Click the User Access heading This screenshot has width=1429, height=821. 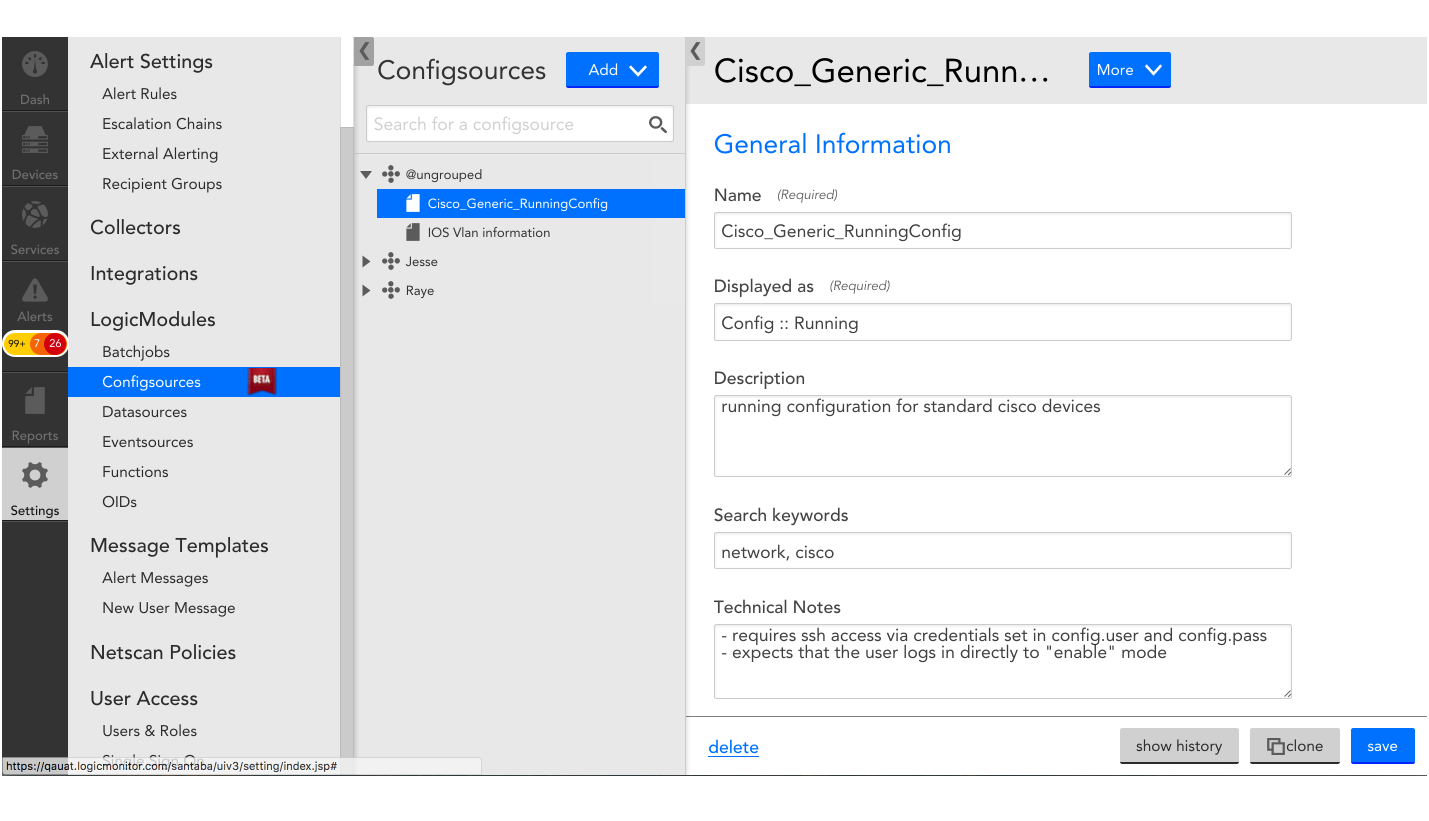tap(144, 698)
